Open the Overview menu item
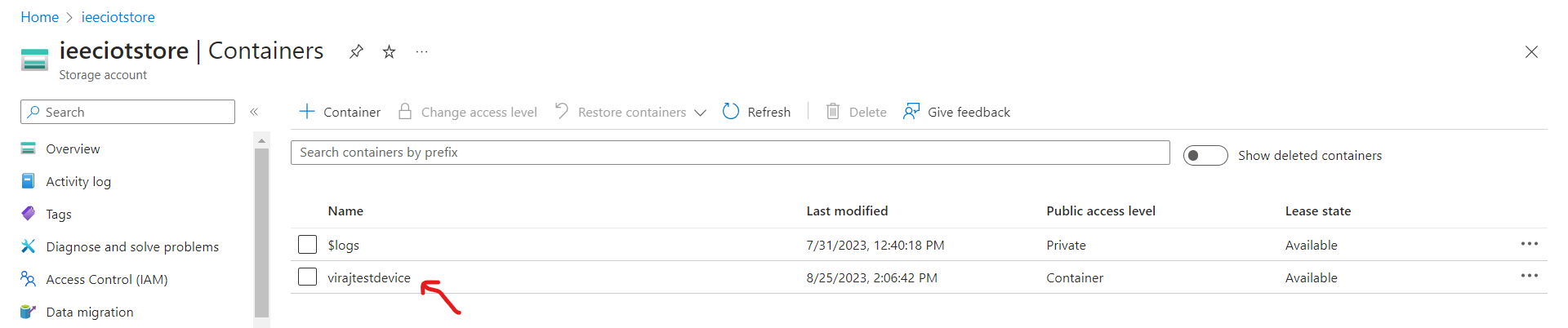Screen dimensions: 1568x328 point(73,148)
